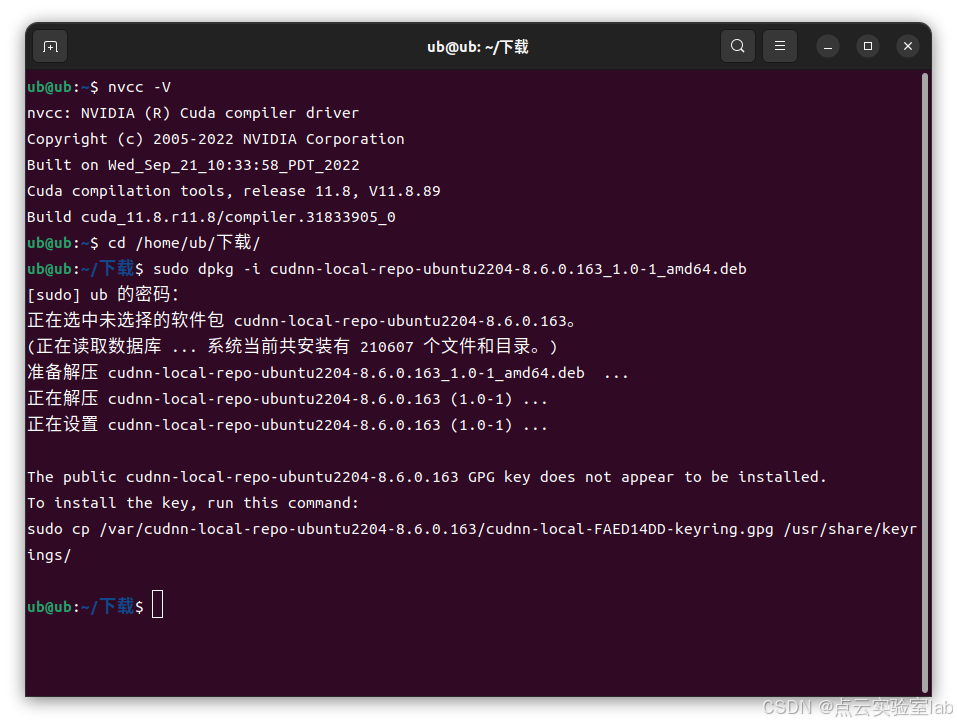Click the wrapped 'ings/' line
Image resolution: width=957 pixels, height=725 pixels.
[49, 555]
